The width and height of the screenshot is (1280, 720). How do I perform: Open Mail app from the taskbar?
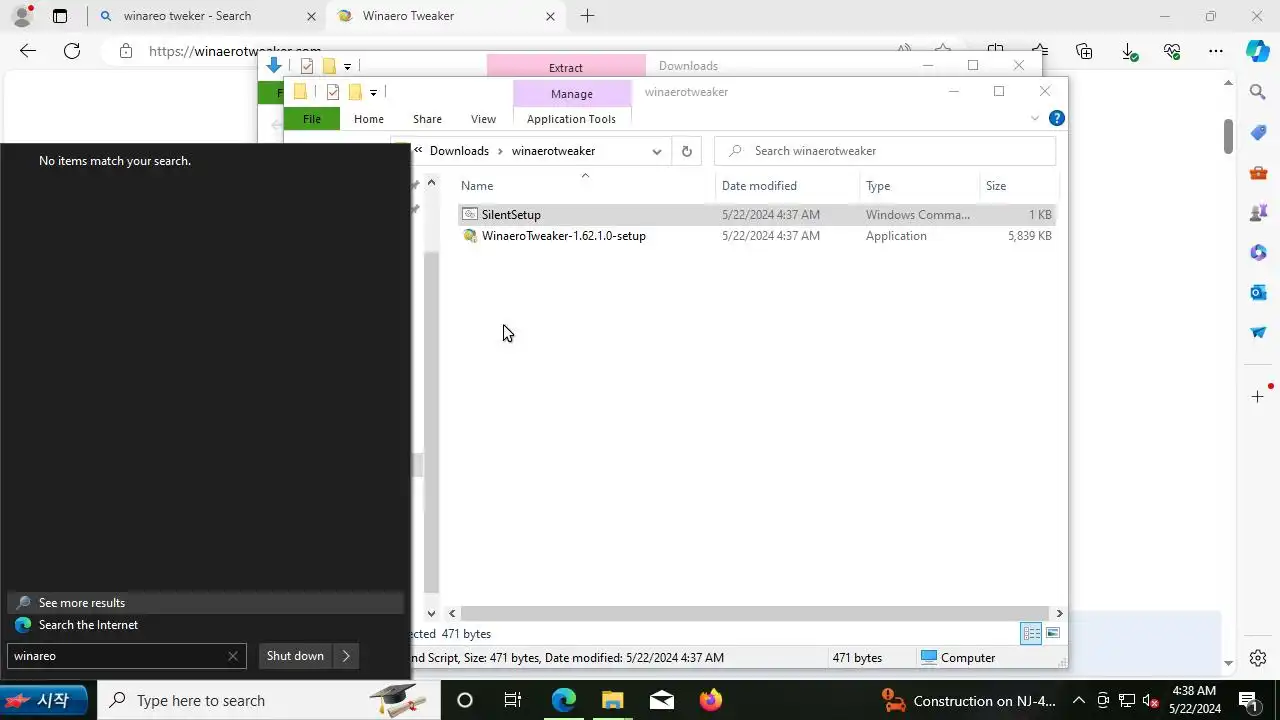pyautogui.click(x=662, y=700)
